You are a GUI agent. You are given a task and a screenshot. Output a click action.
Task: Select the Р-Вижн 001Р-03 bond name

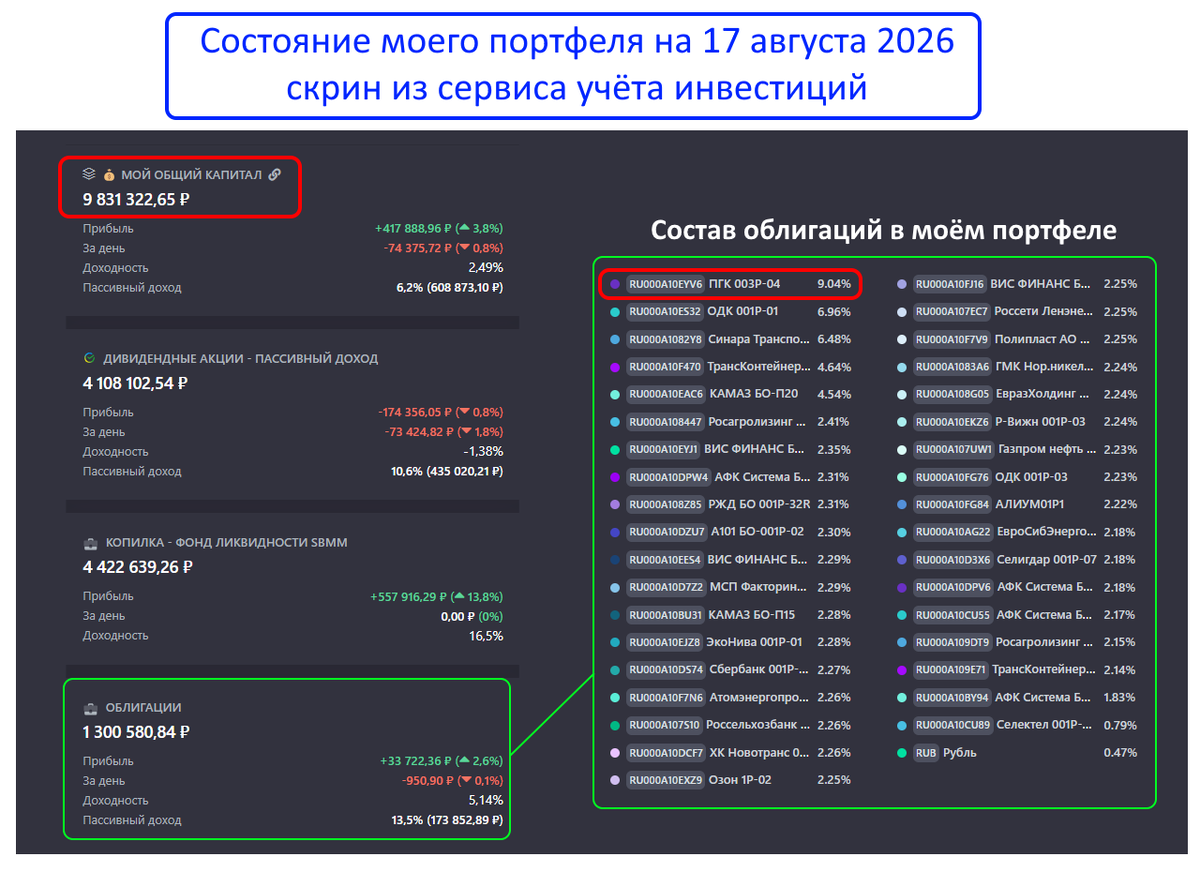pos(1041,422)
